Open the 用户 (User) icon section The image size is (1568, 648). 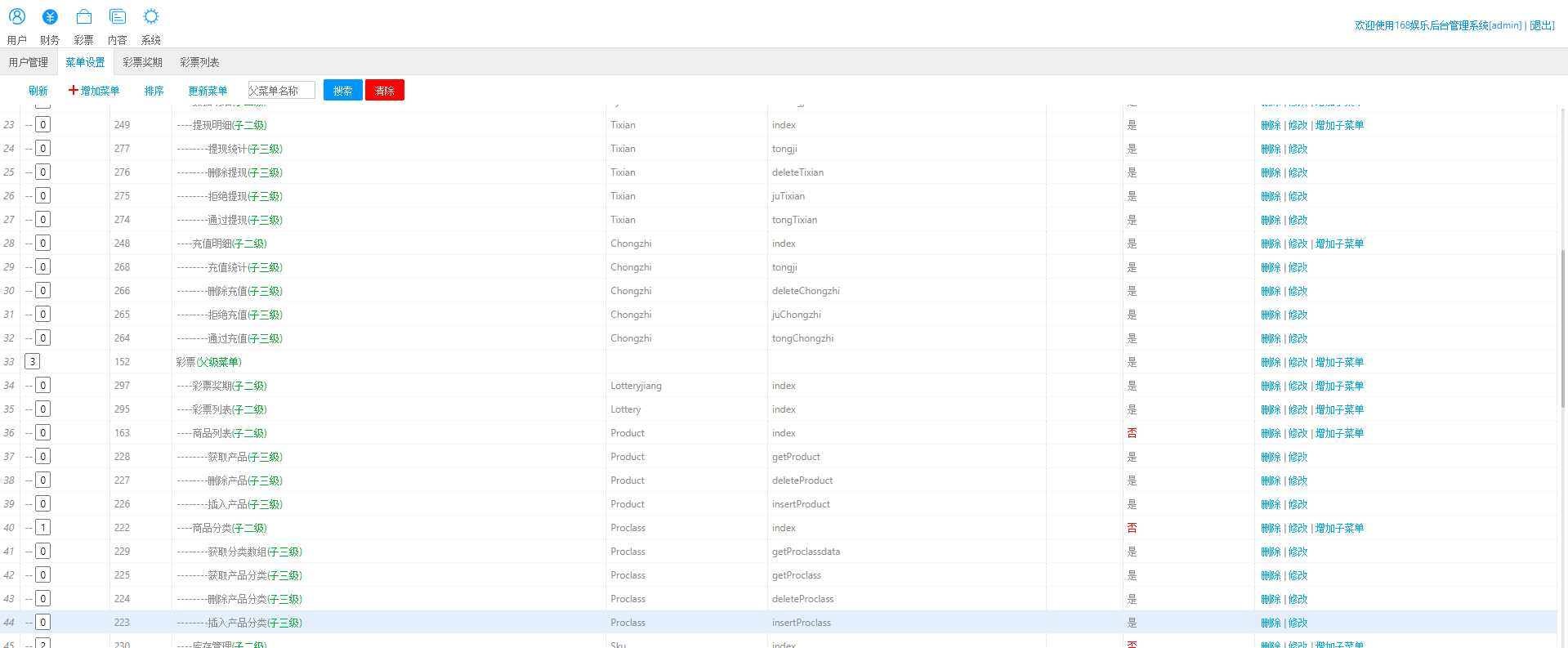click(16, 17)
